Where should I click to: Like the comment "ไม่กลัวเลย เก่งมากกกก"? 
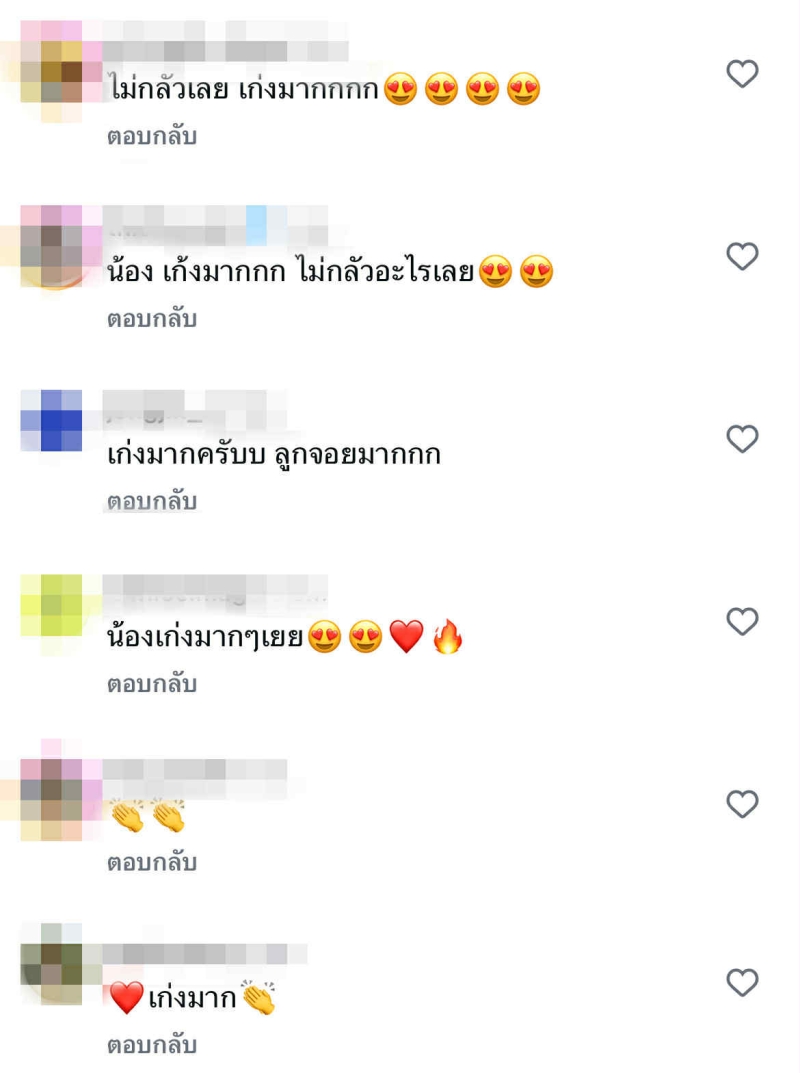(742, 74)
